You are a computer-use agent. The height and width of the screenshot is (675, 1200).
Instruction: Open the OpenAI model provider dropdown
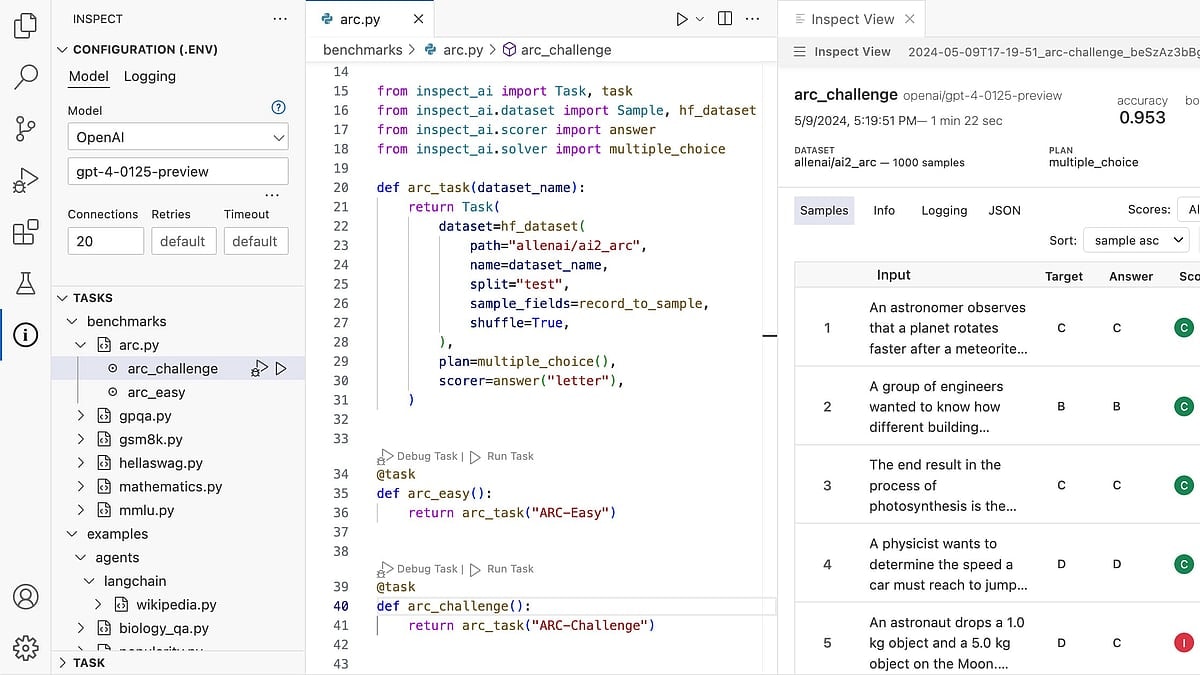(178, 138)
